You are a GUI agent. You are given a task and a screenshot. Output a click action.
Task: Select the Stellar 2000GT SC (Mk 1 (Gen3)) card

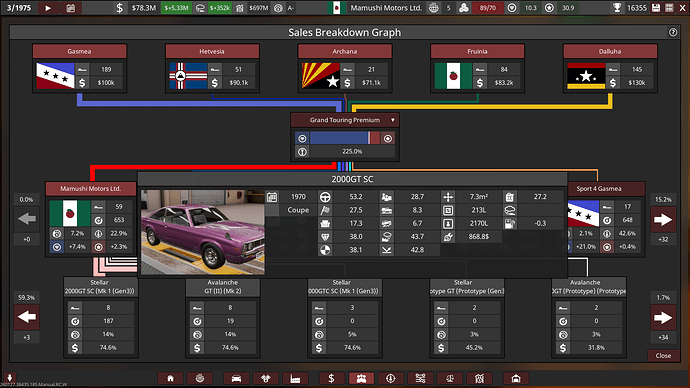[x=100, y=317]
